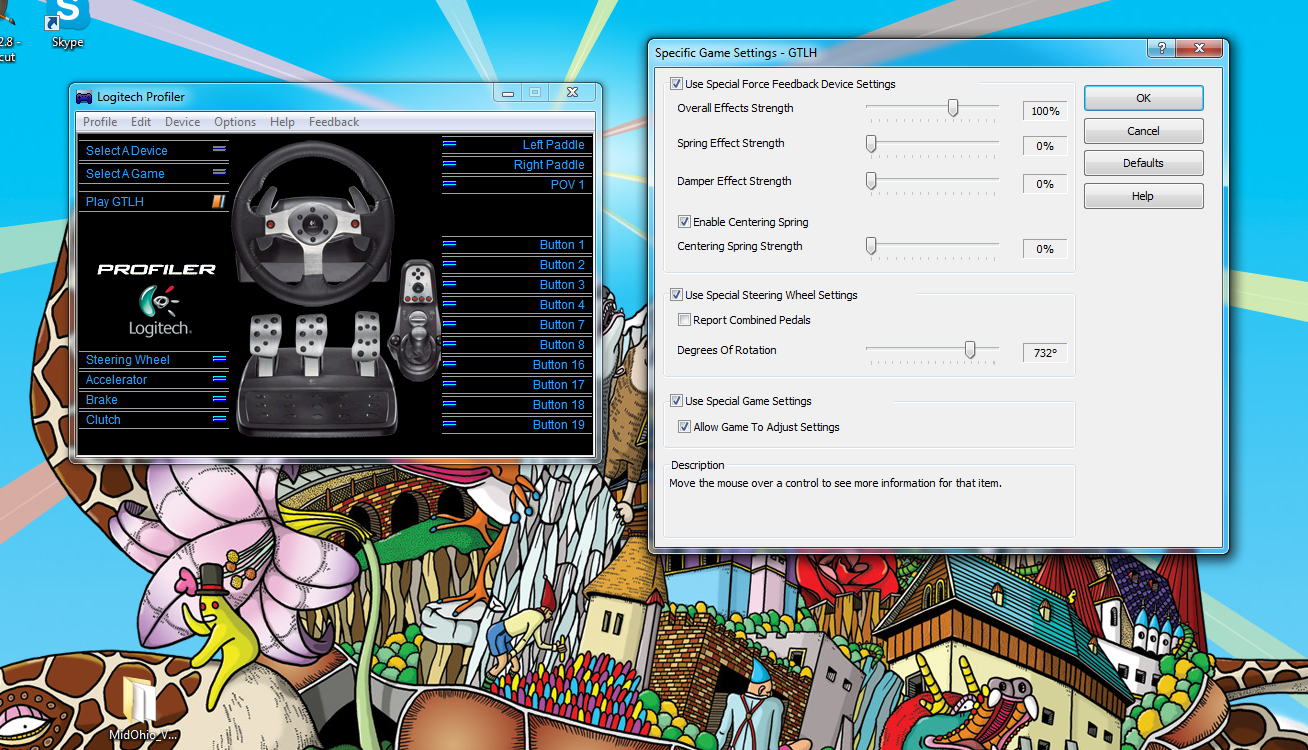Click the Centering Spring Strength slider
The image size is (1308, 750).
point(871,245)
